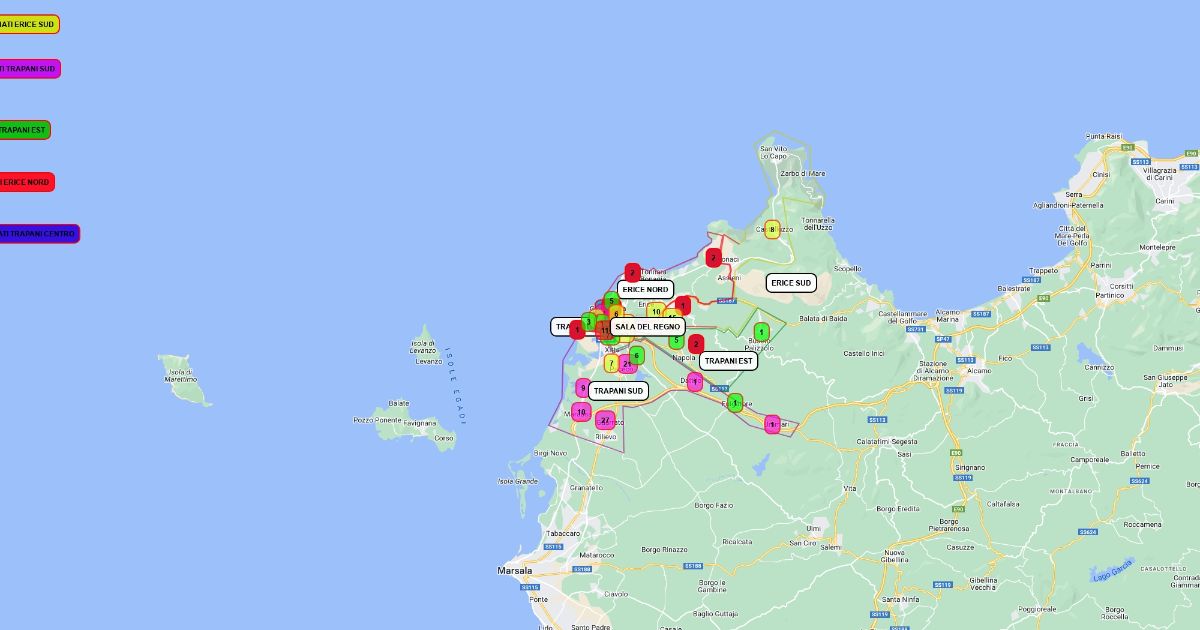Open the green marker at Fulgatore

[735, 403]
